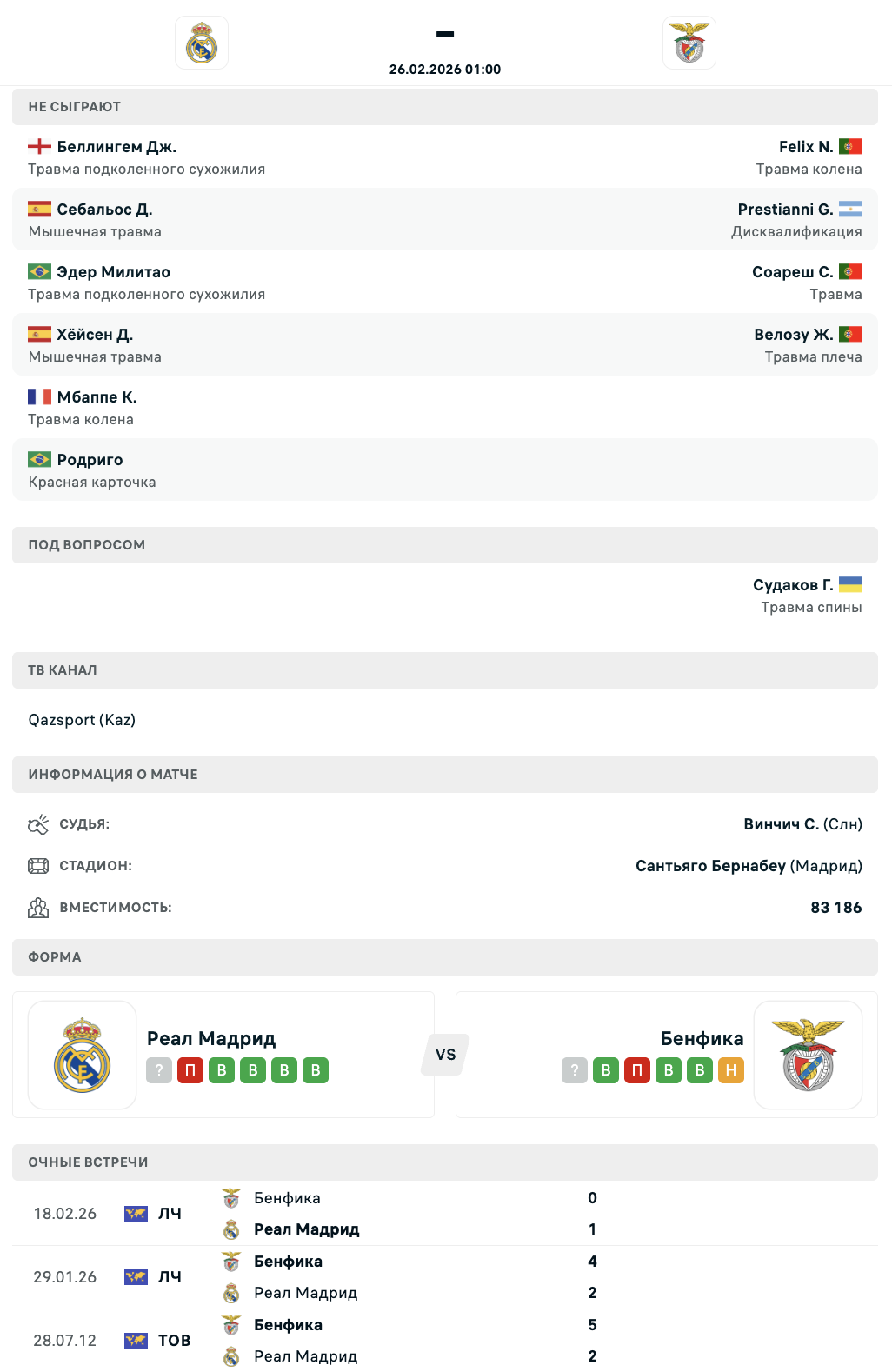The image size is (892, 1372).
Task: Click Benfica's red loss form badge
Action: (x=637, y=1070)
